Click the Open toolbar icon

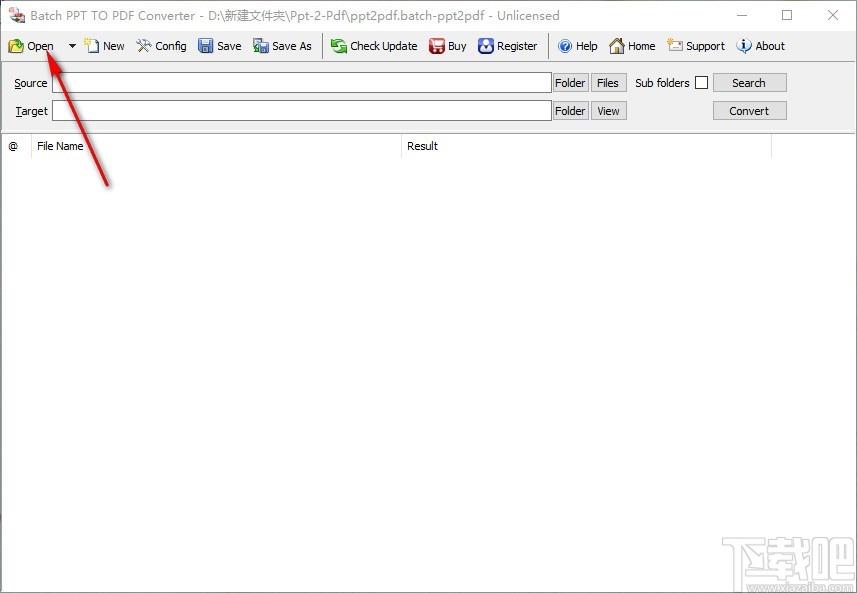pyautogui.click(x=16, y=46)
